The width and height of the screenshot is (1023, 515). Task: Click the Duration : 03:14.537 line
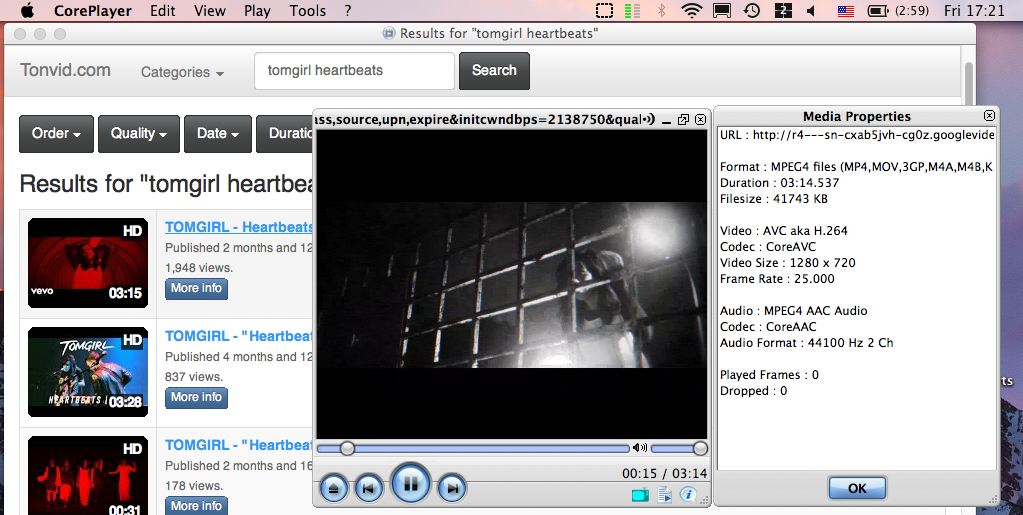click(x=780, y=183)
